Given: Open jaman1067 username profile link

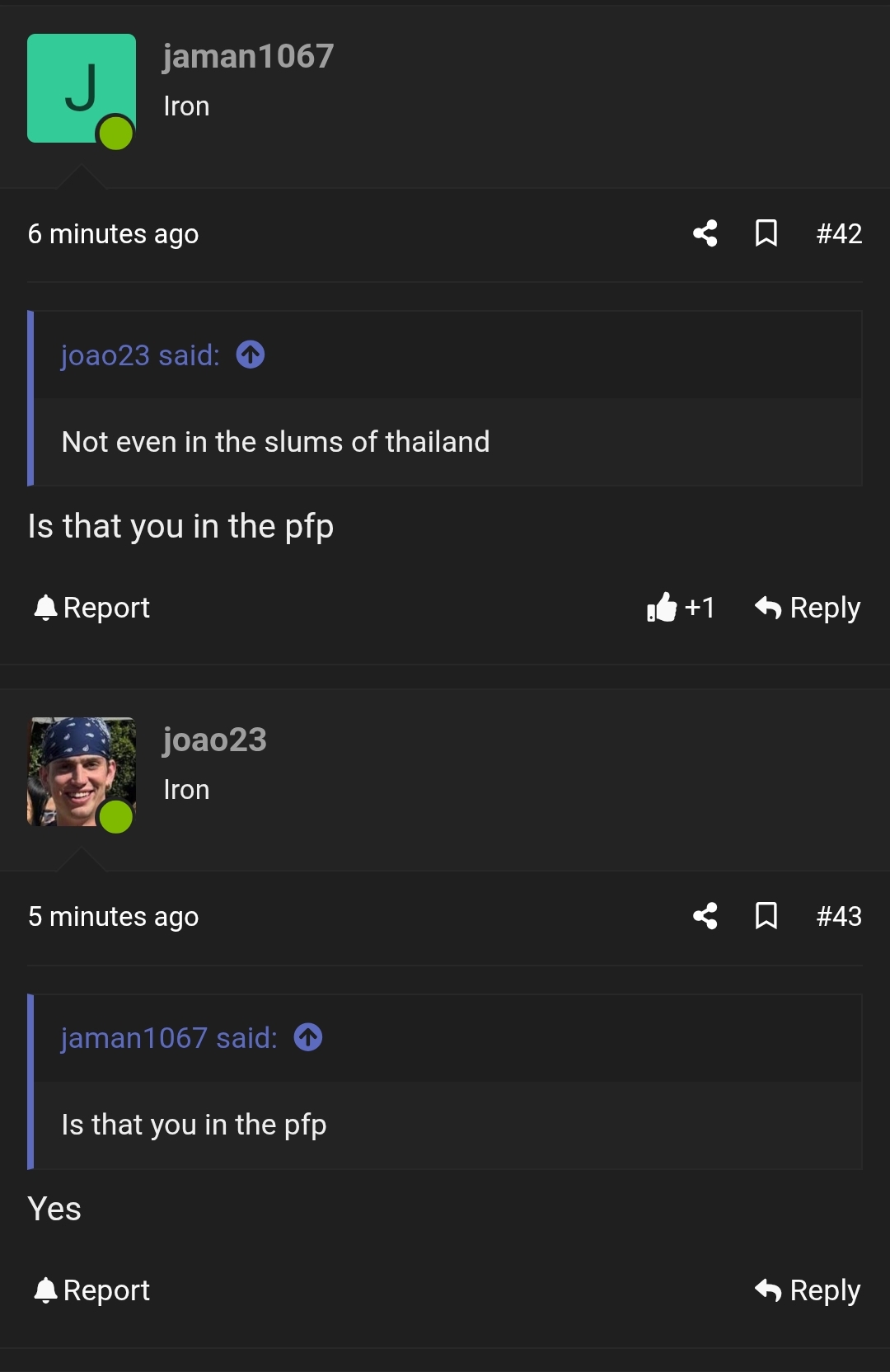Looking at the screenshot, I should pos(248,56).
